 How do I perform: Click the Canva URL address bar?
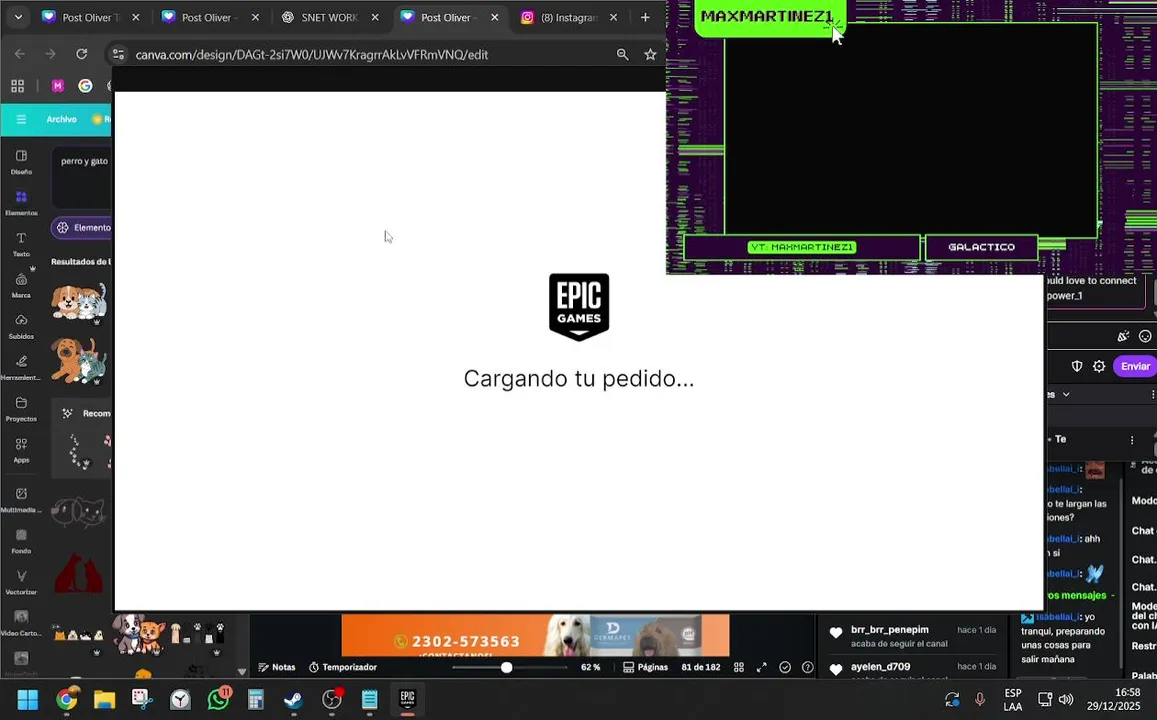311,55
